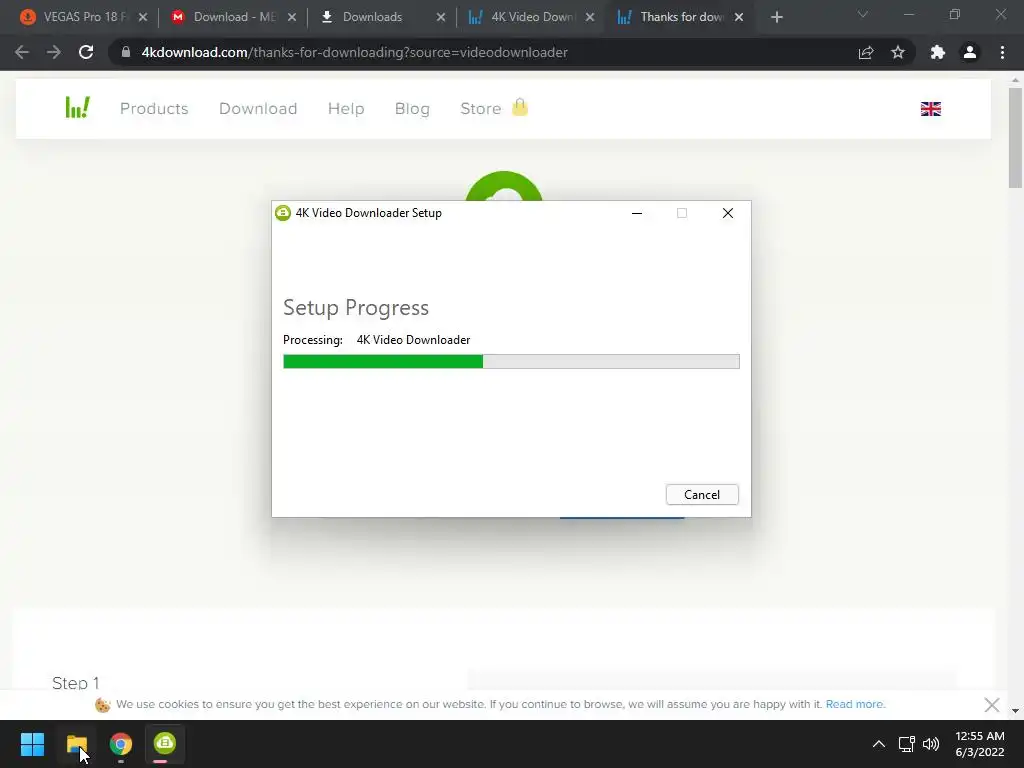
Task: Open File Explorer from the taskbar
Action: click(x=76, y=744)
